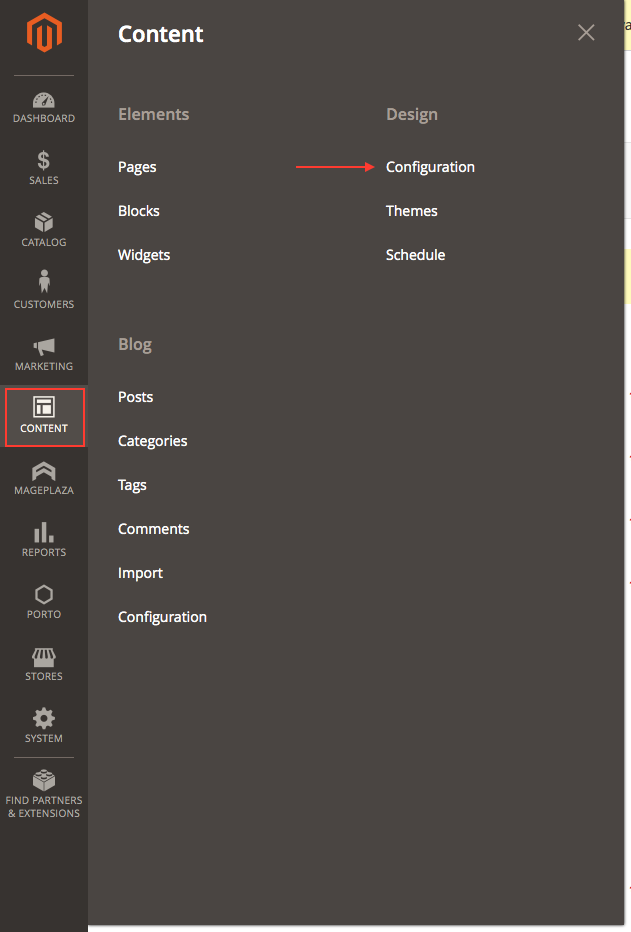
Task: Select the Sales icon in the sidebar
Action: tap(43, 168)
